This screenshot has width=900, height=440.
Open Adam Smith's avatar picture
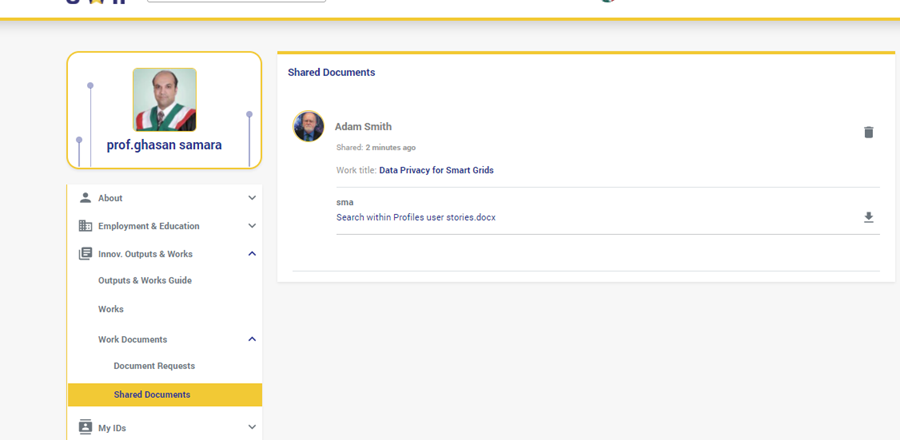(x=308, y=126)
